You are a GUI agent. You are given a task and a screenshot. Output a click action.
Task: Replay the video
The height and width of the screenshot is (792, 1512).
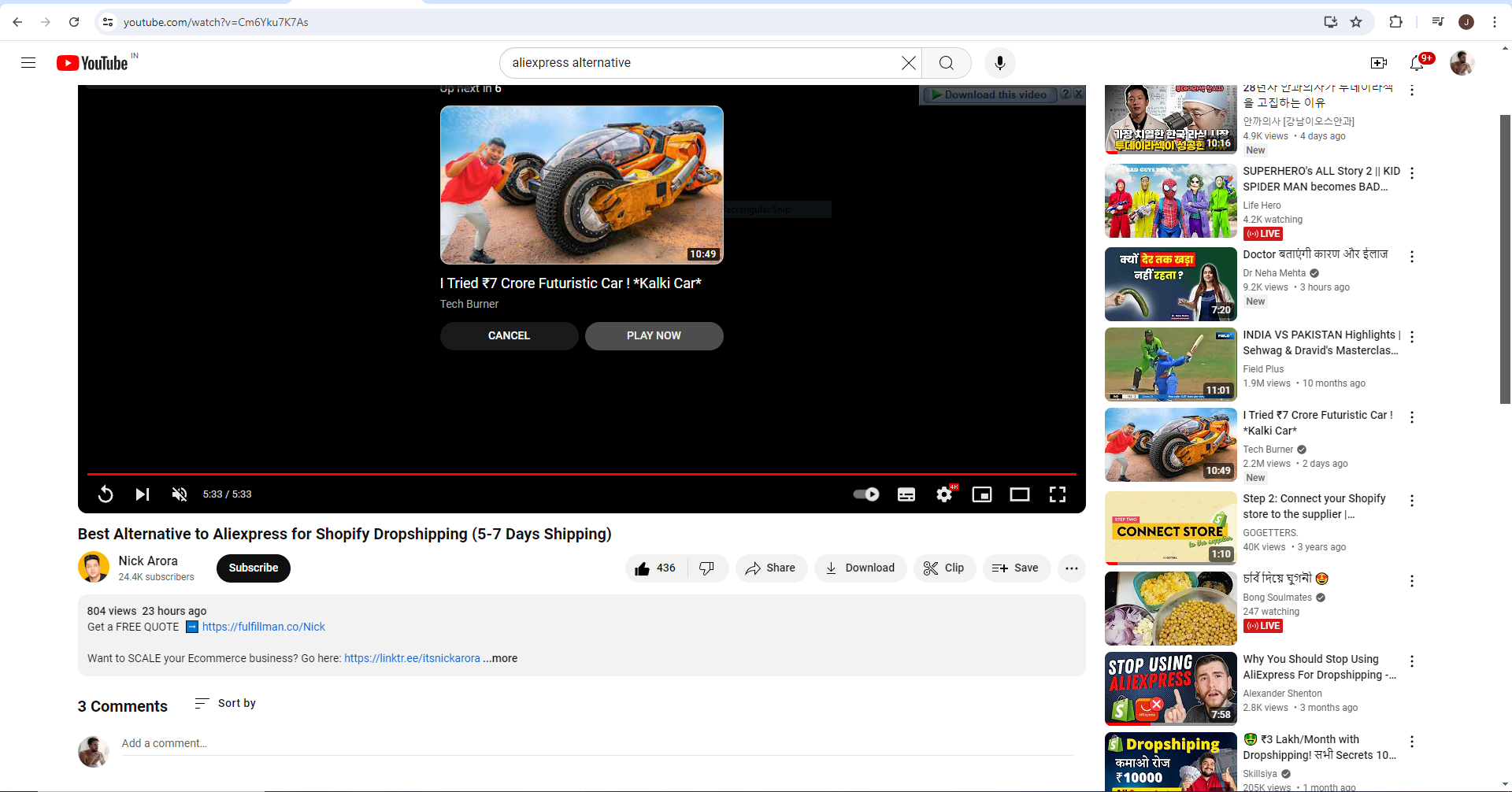(106, 494)
